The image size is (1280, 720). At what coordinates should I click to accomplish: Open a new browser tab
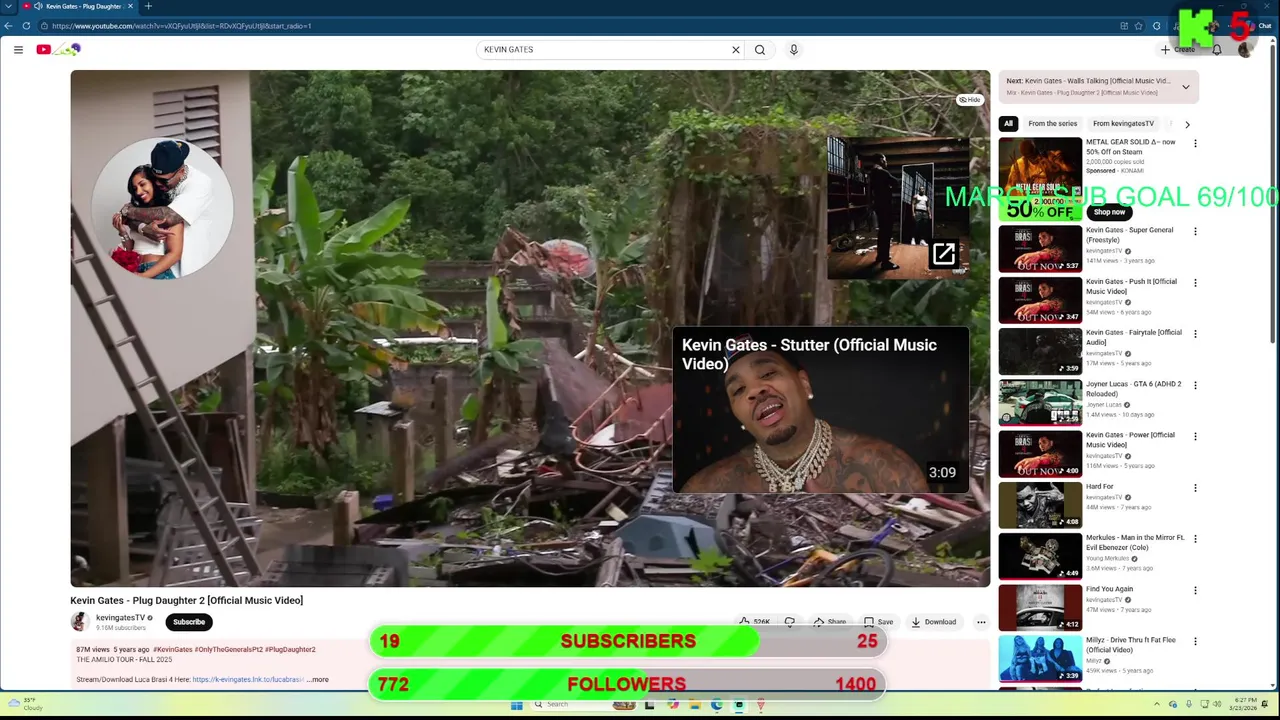(148, 6)
